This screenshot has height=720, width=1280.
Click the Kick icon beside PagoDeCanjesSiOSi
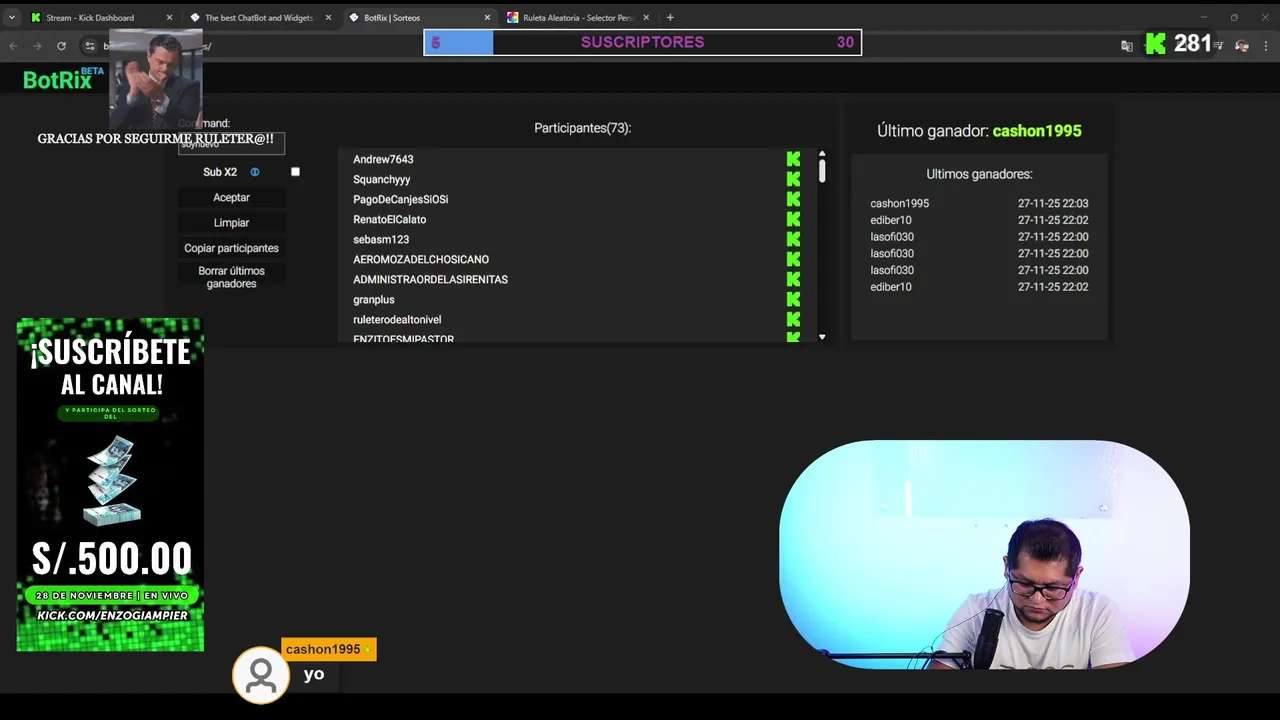click(793, 199)
